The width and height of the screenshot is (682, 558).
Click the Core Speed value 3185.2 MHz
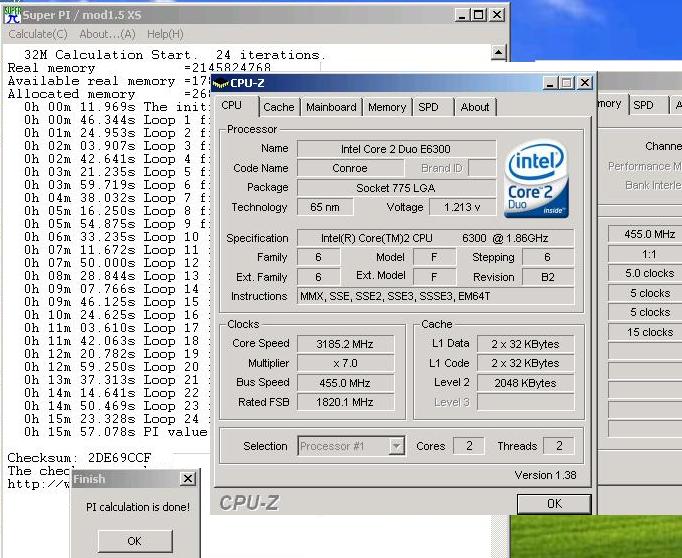(345, 344)
